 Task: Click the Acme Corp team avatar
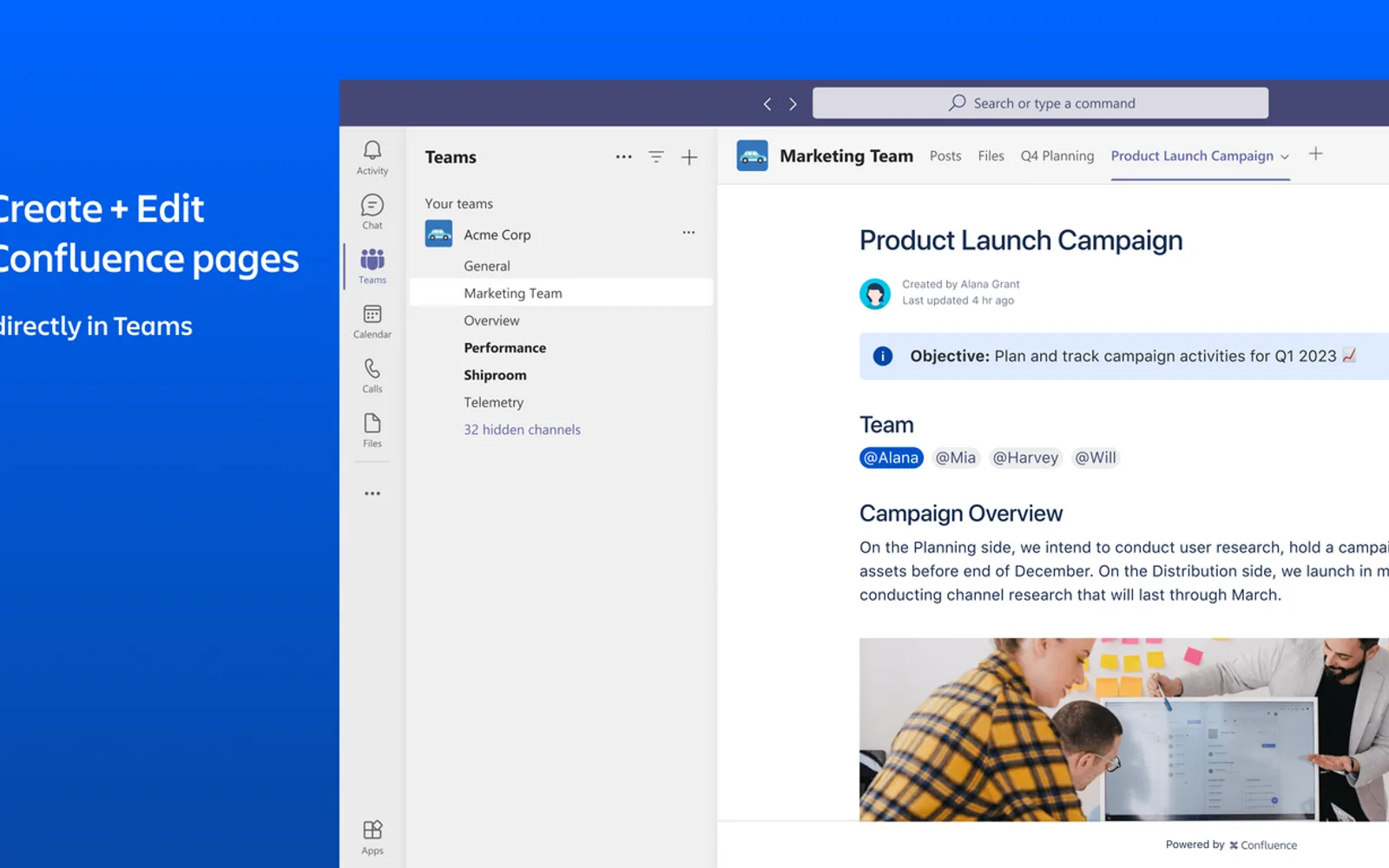(438, 233)
